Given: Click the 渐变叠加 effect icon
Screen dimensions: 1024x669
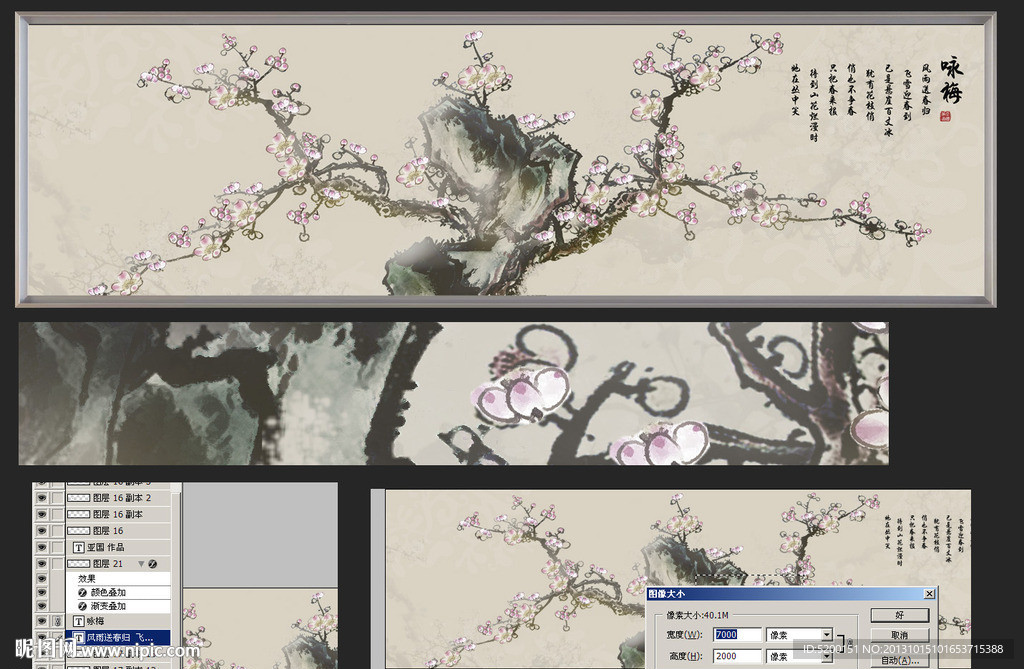Looking at the screenshot, I should point(82,606).
